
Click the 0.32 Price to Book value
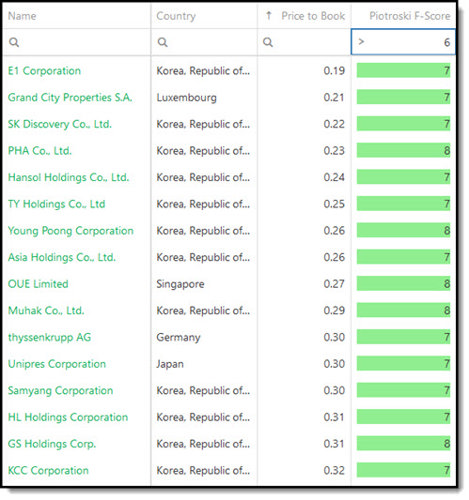[x=334, y=470]
